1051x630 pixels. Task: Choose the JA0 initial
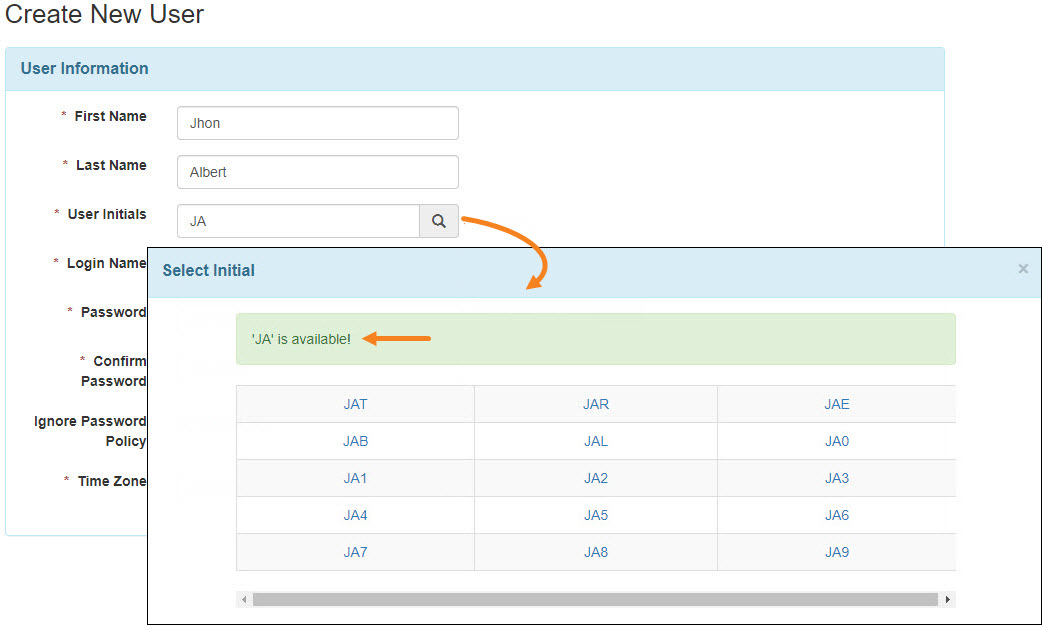click(x=837, y=441)
